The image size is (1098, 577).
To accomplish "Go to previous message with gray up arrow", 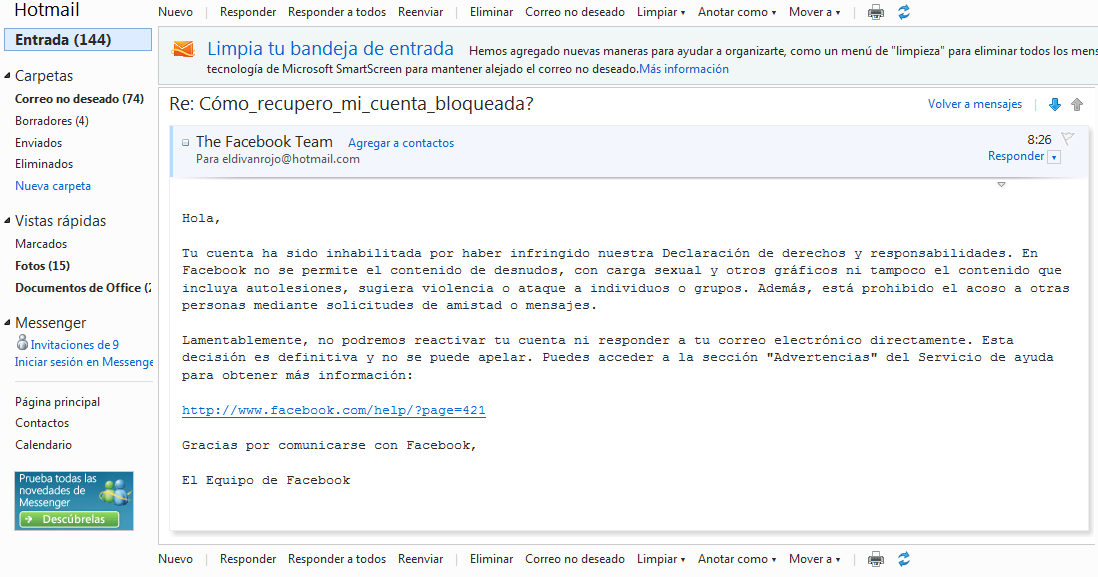I will click(x=1077, y=104).
